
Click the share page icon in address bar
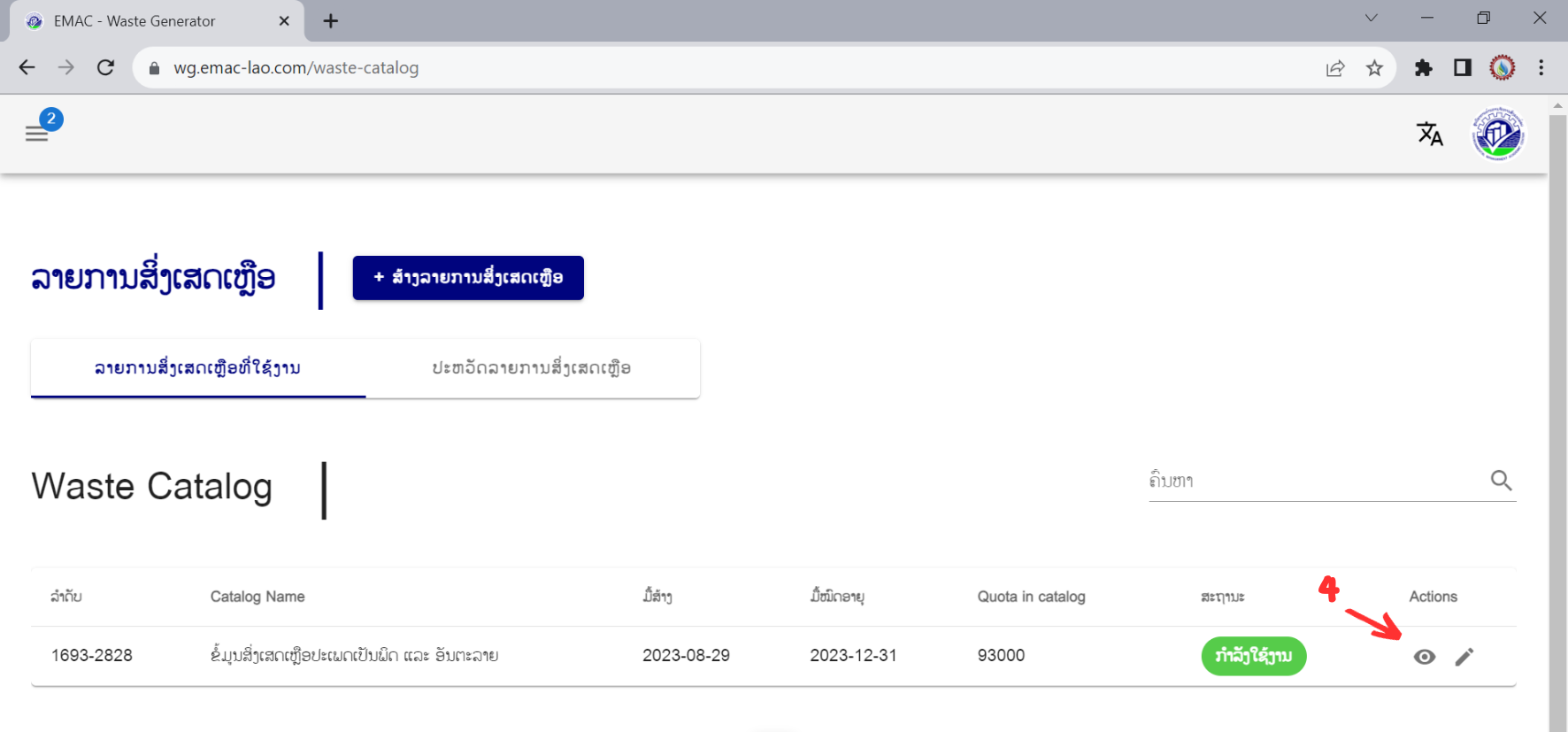(1335, 68)
